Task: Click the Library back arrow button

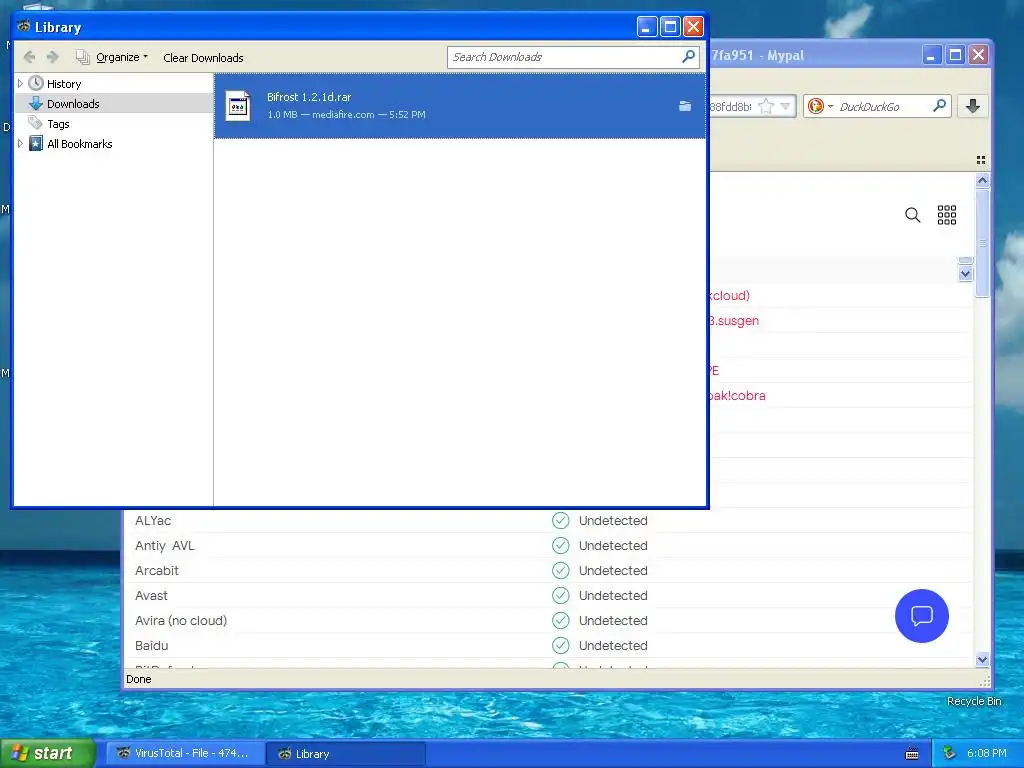Action: click(29, 57)
